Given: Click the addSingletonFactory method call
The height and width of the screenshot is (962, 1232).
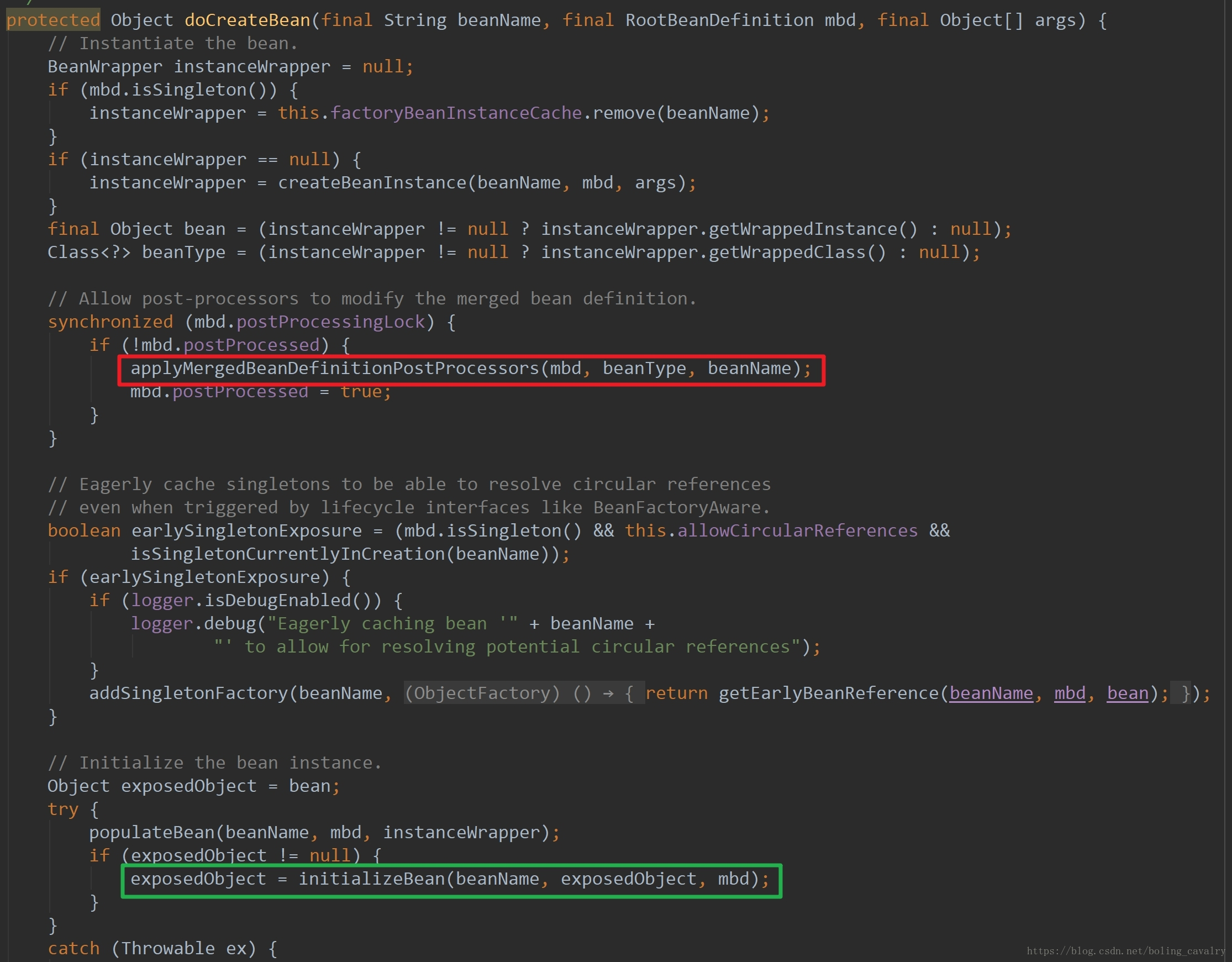Looking at the screenshot, I should click(188, 693).
